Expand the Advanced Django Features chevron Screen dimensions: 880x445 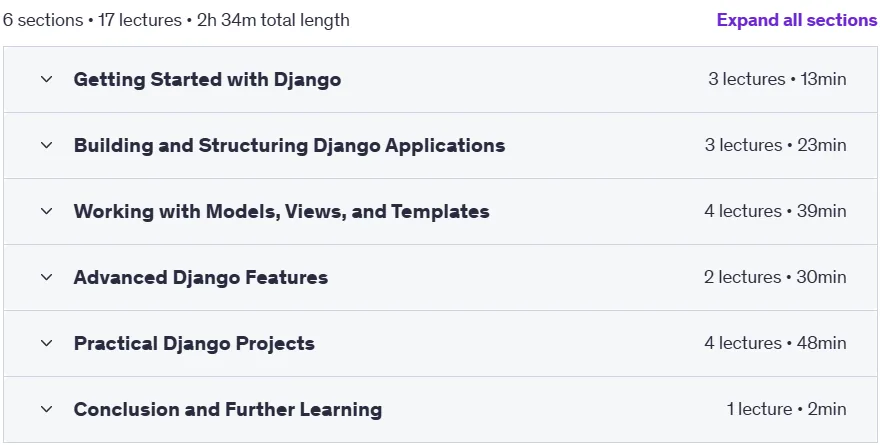click(47, 277)
